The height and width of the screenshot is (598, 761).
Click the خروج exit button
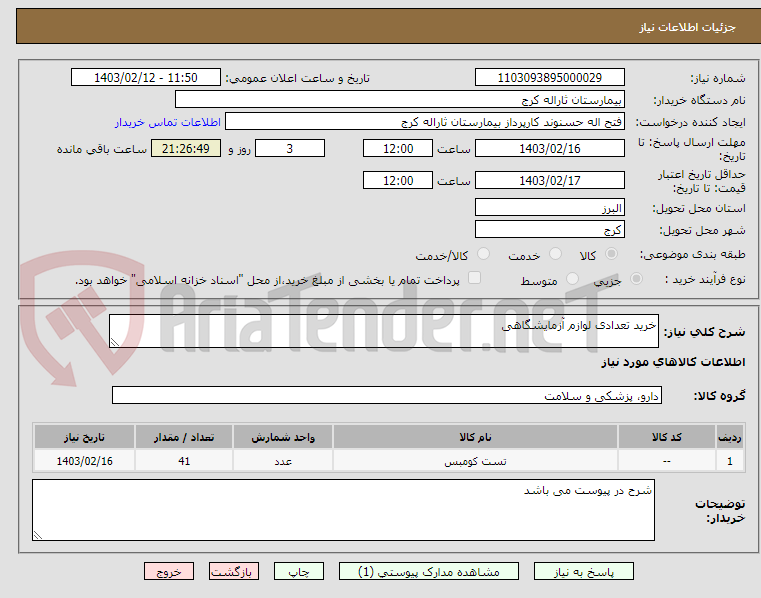click(x=168, y=571)
